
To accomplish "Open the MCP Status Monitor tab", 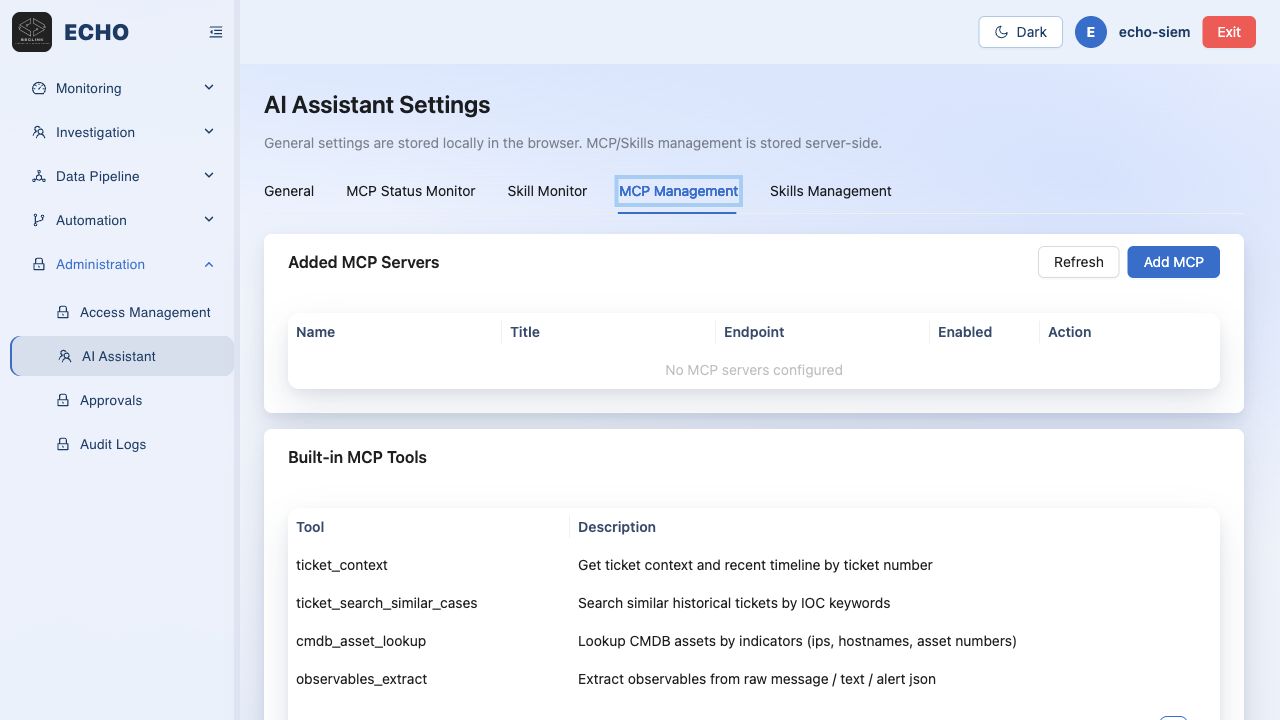I will tap(411, 191).
